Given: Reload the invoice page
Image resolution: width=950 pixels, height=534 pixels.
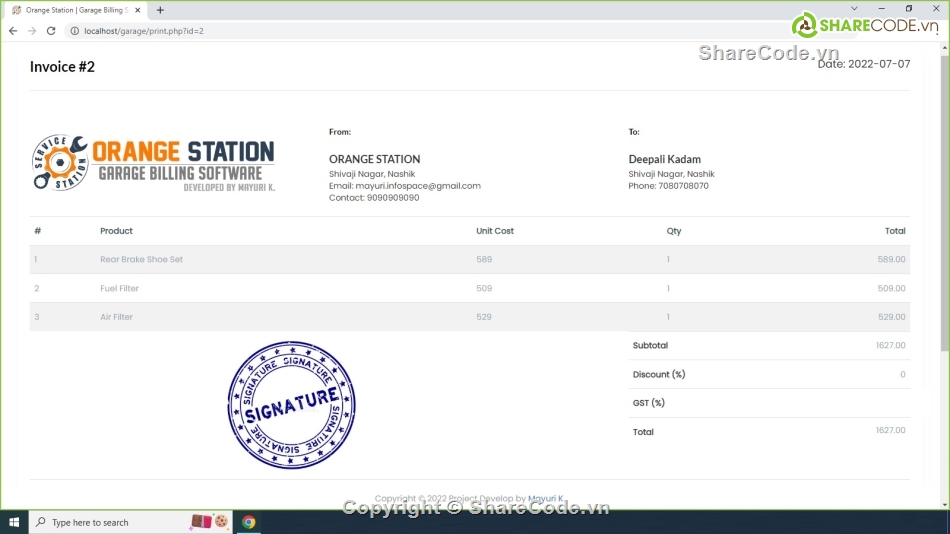Looking at the screenshot, I should click(x=51, y=31).
